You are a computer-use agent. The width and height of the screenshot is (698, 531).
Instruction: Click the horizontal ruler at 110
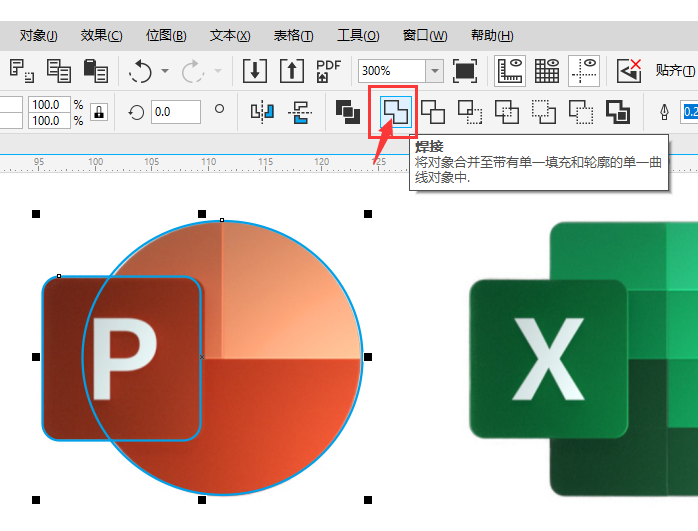click(x=208, y=163)
